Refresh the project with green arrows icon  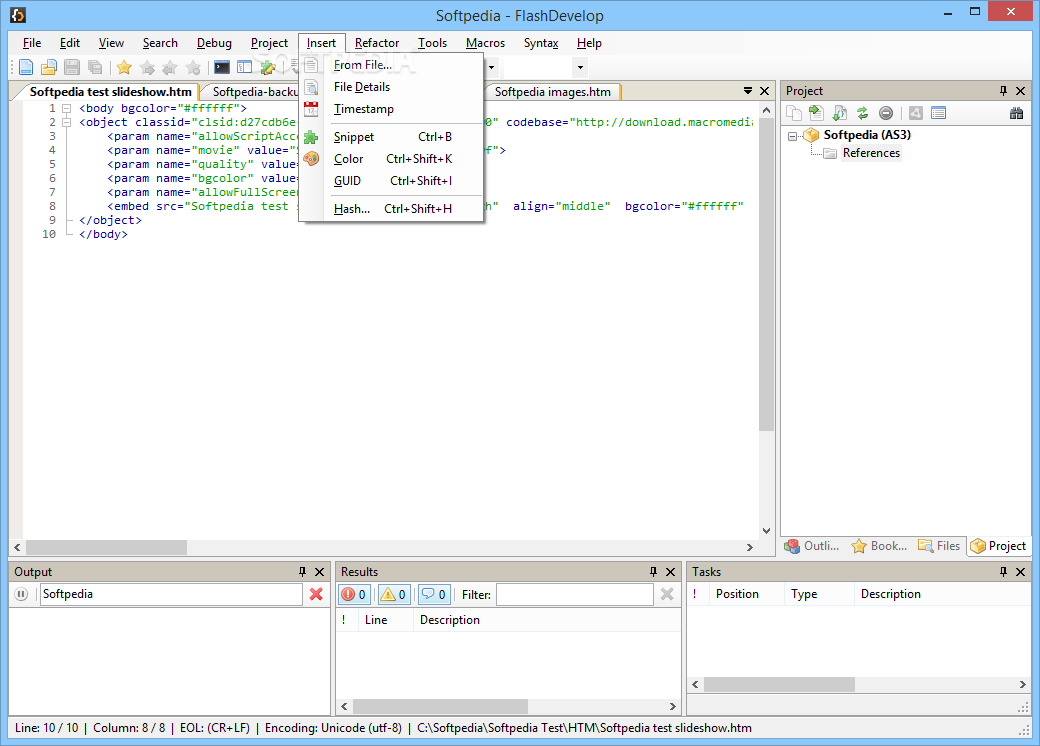coord(862,113)
